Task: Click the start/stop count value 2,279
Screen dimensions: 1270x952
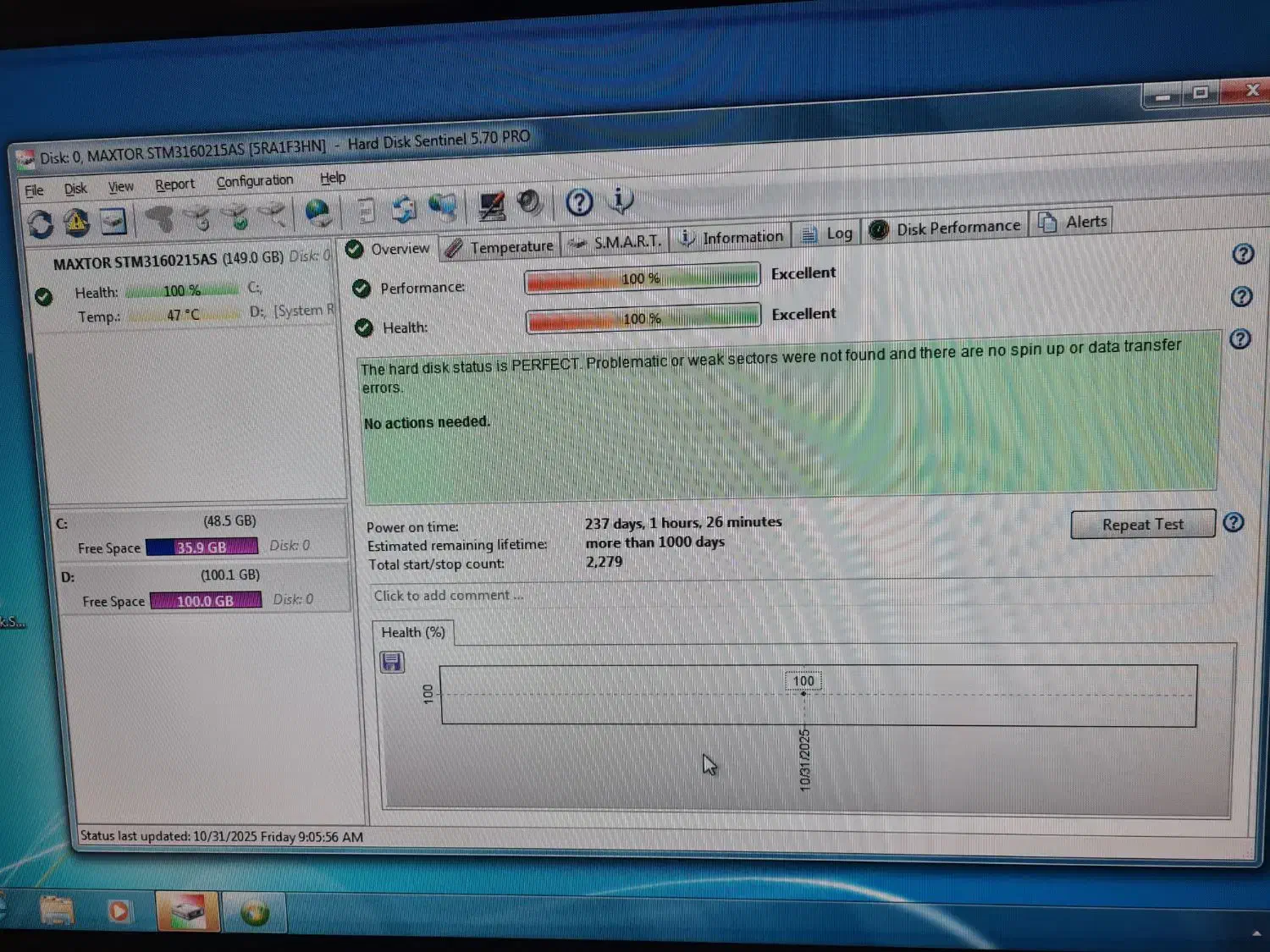Action: [604, 562]
